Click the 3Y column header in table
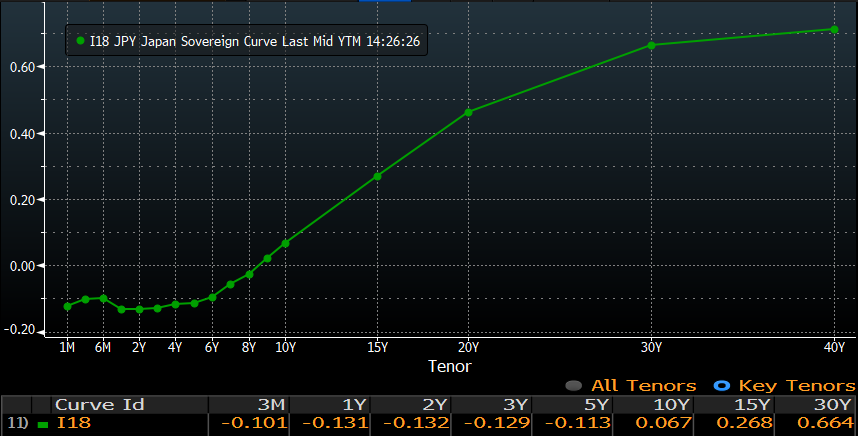 [515, 405]
